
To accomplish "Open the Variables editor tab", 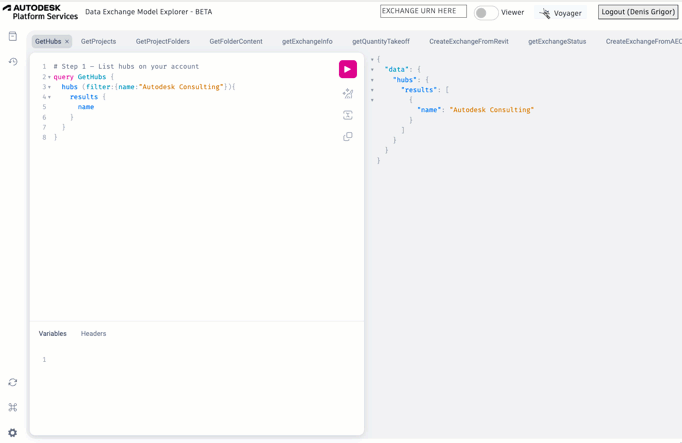I will click(53, 333).
